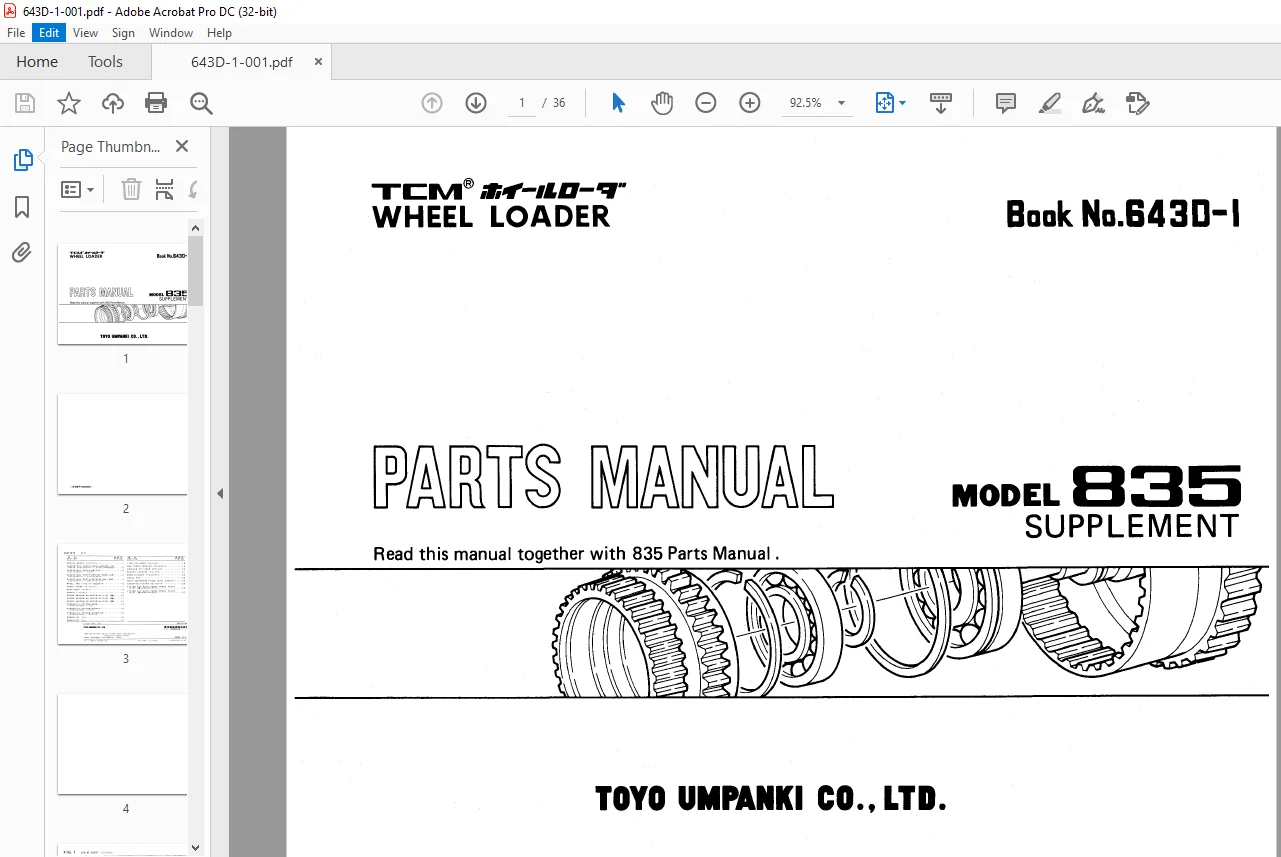Add the star bookmark for this file

pos(69,103)
